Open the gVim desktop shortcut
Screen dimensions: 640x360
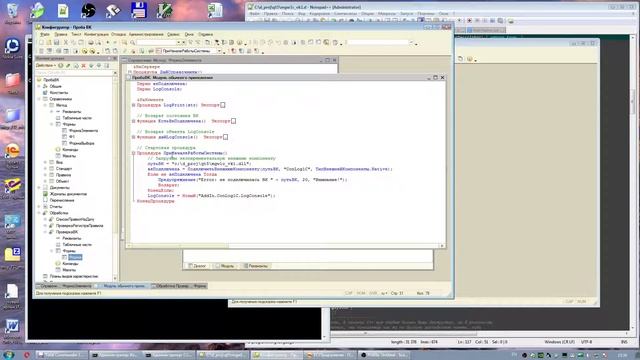pyautogui.click(x=164, y=10)
